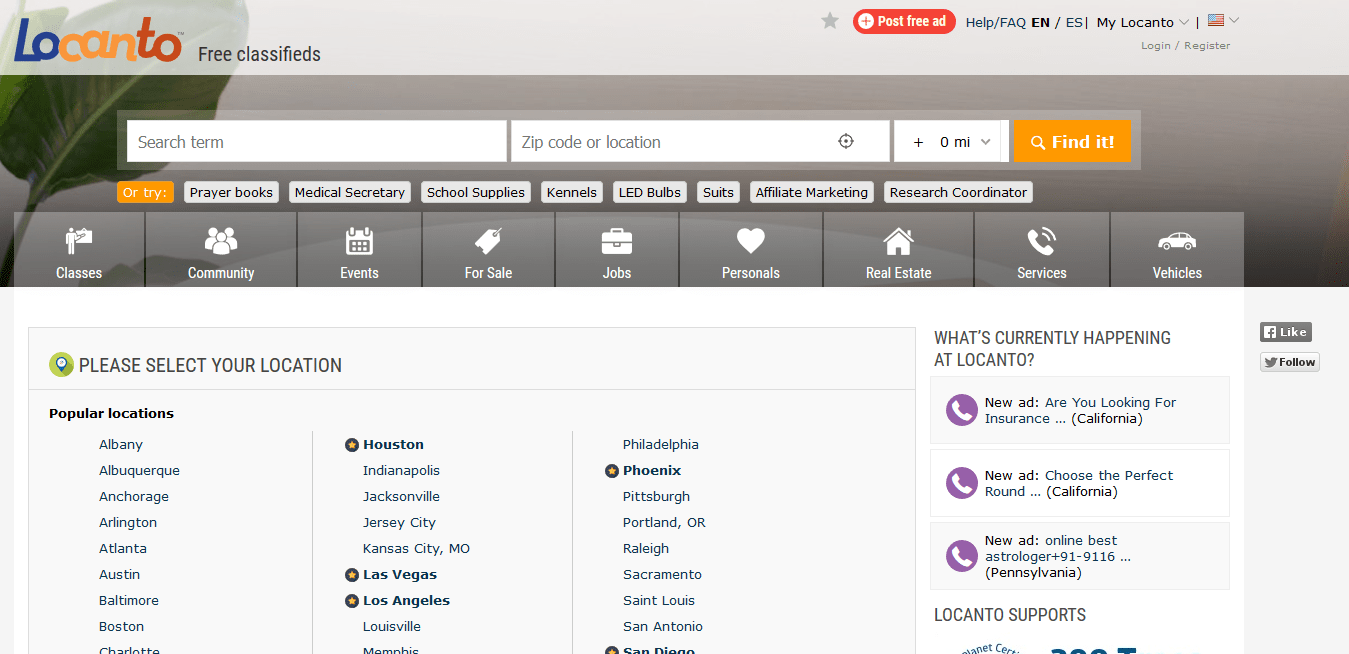This screenshot has width=1349, height=654.
Task: Click the Post free ad button
Action: pyautogui.click(x=904, y=21)
